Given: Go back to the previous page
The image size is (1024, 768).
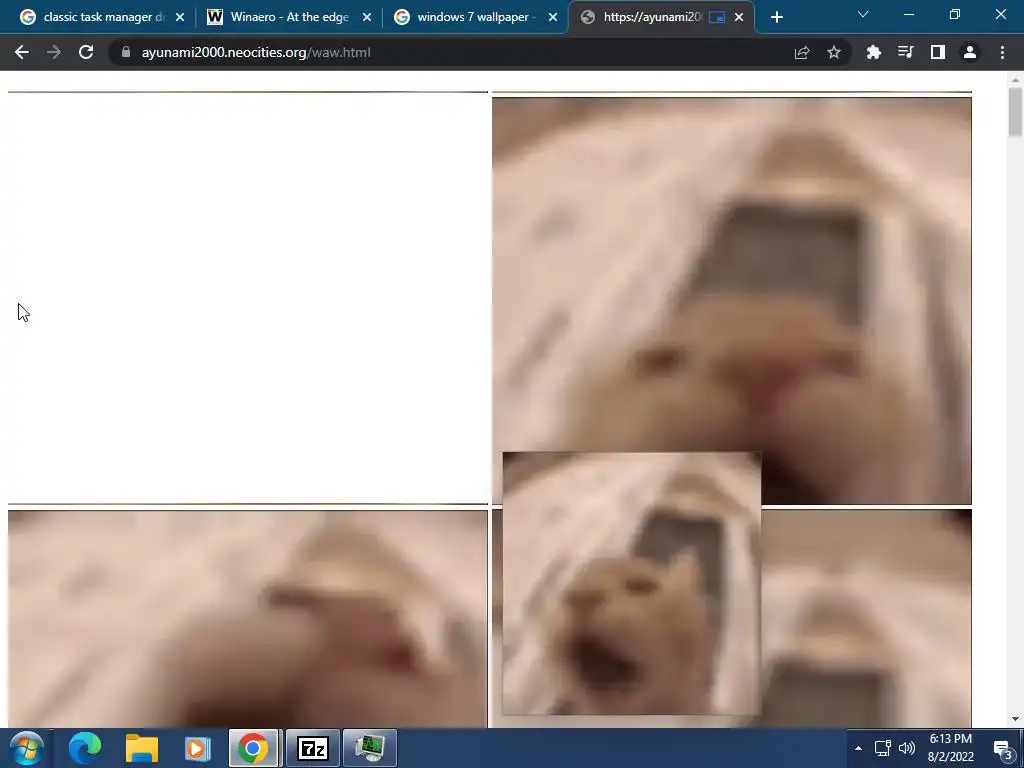Looking at the screenshot, I should [22, 52].
